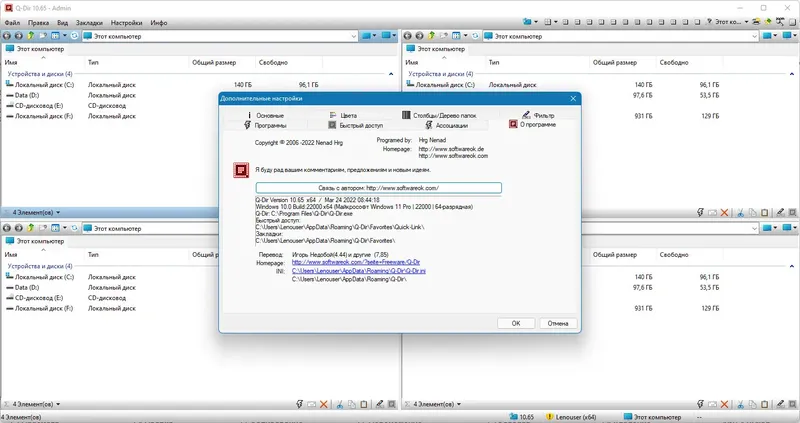Screen dimensions: 800x423
Task: Open the Закладки menu
Action: coord(89,23)
